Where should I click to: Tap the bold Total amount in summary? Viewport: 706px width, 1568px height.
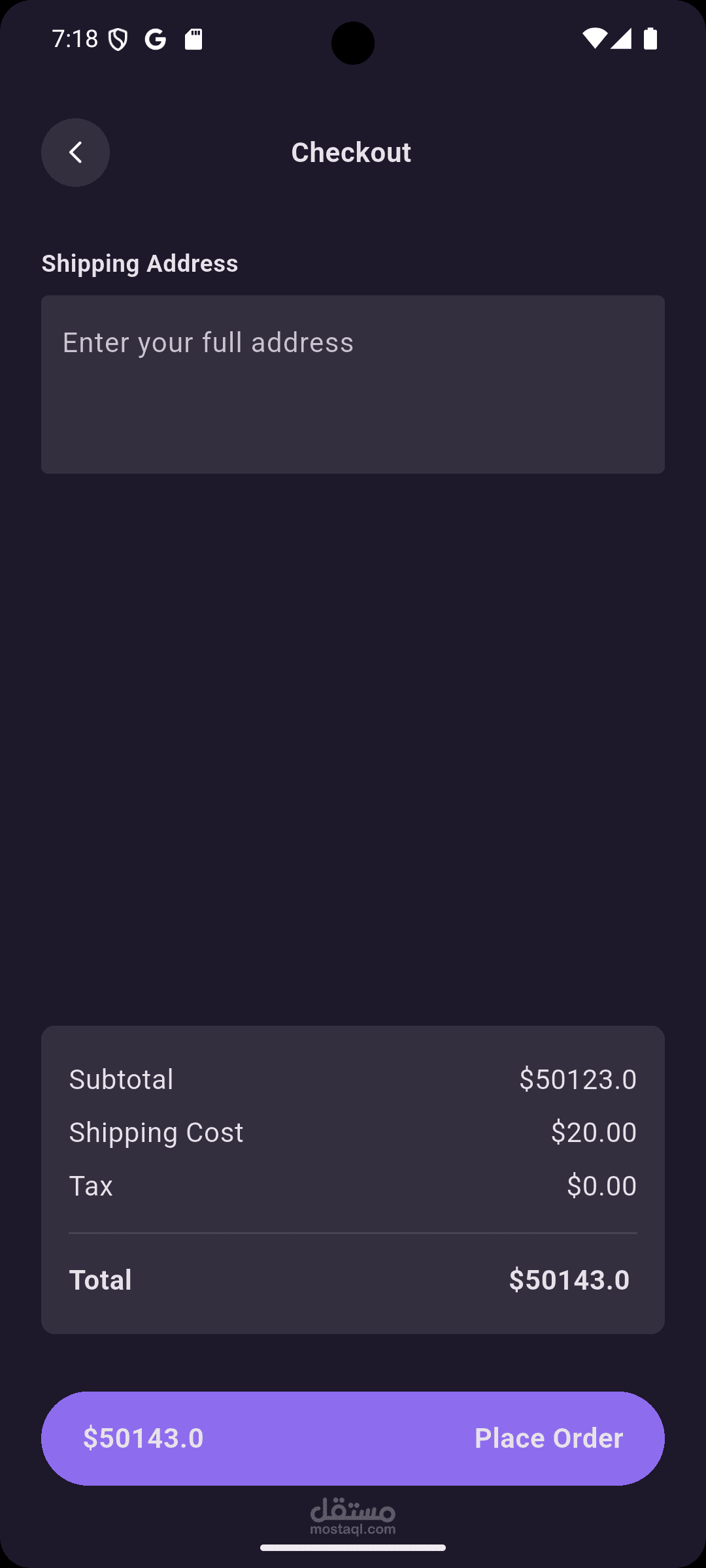pyautogui.click(x=569, y=1280)
